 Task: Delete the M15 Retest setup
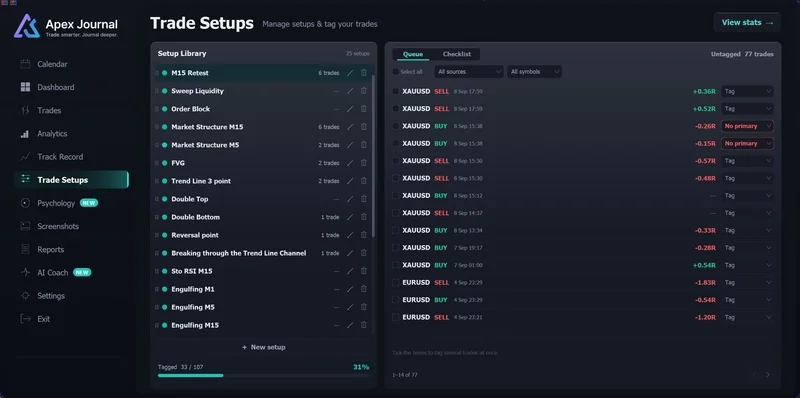tap(364, 73)
